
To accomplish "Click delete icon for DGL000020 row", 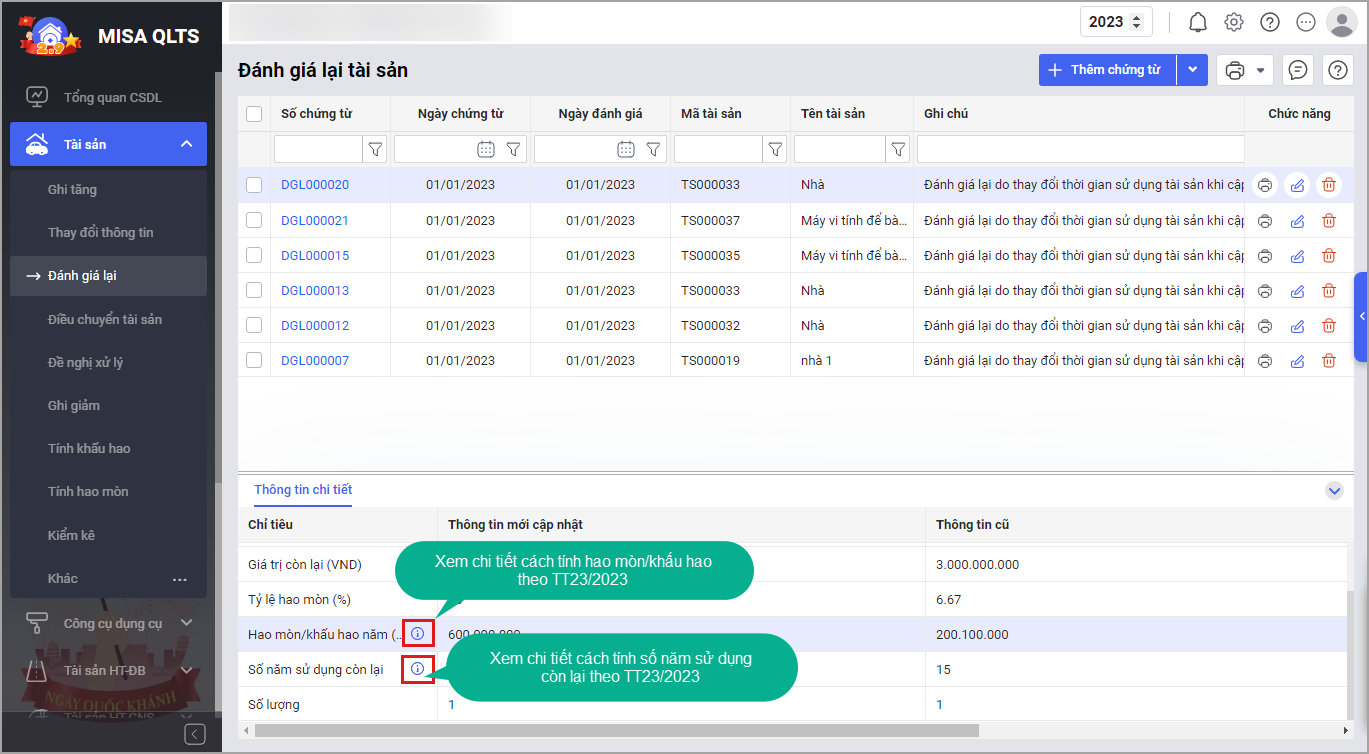I will pyautogui.click(x=1328, y=185).
